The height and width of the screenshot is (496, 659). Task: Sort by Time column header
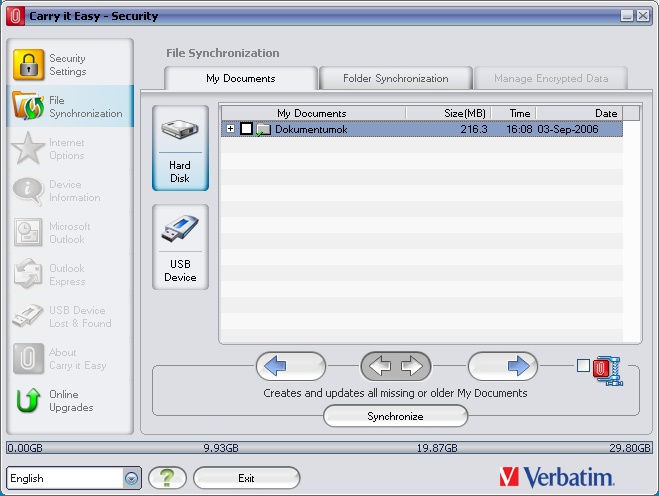(x=514, y=113)
